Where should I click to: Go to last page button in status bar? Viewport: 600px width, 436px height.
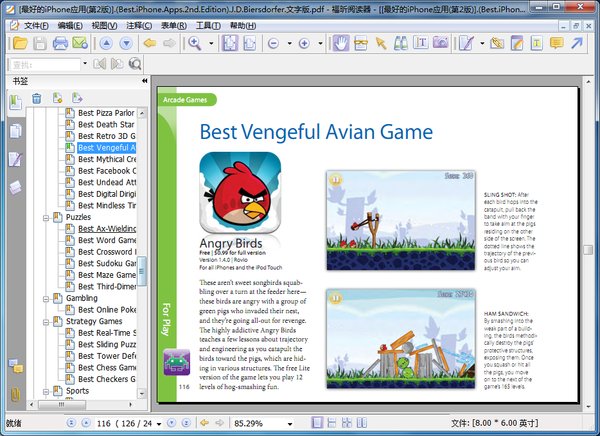click(186, 423)
